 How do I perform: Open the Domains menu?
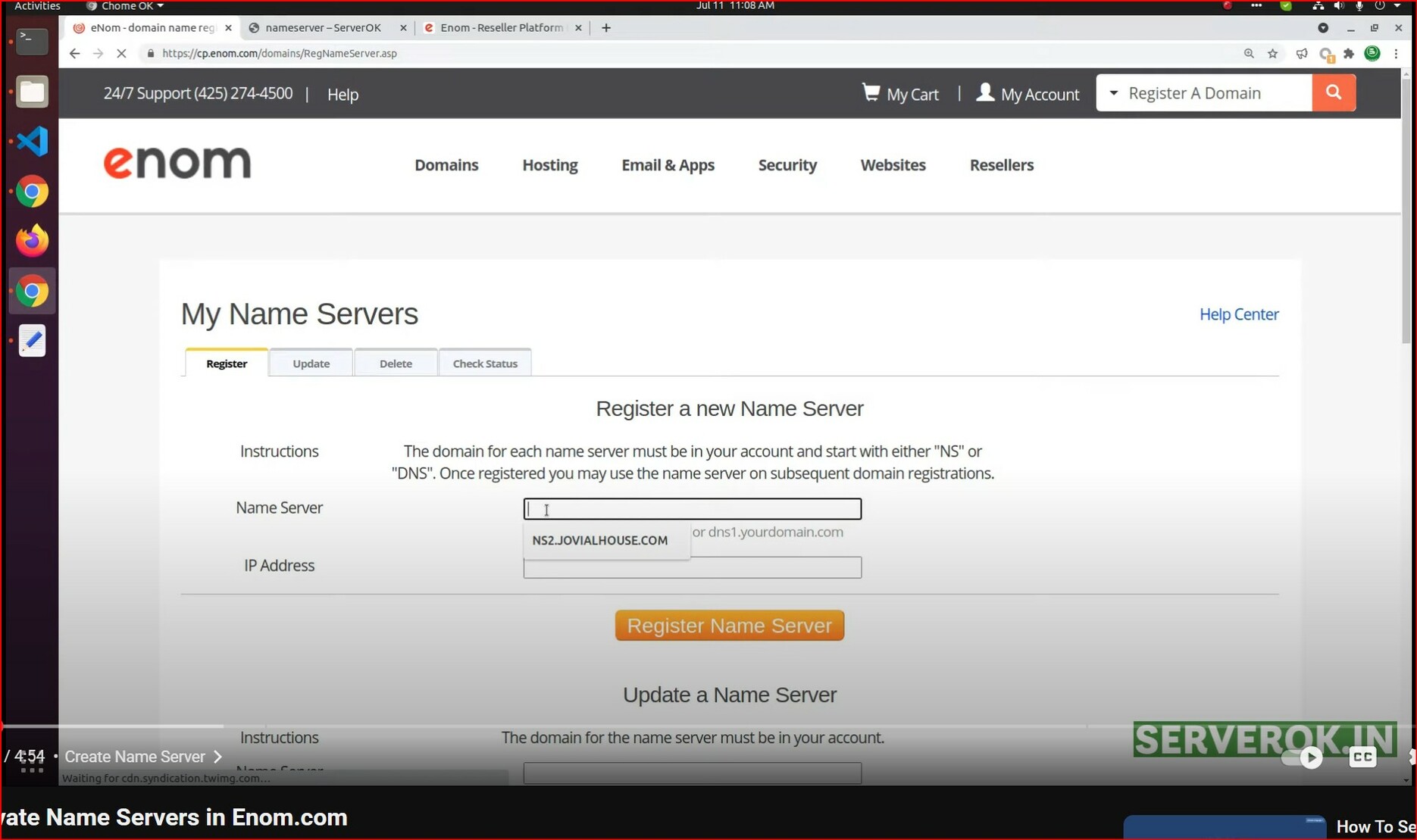click(x=446, y=164)
